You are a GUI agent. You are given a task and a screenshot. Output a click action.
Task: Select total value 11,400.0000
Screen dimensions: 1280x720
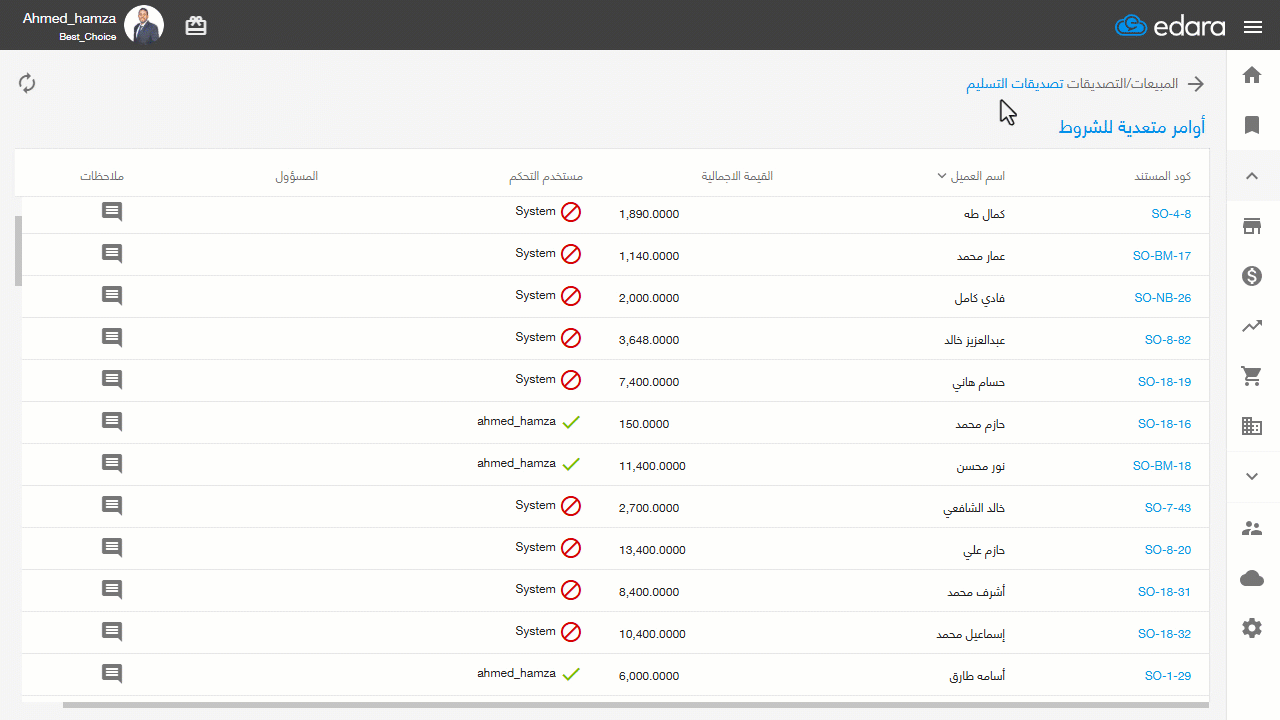tap(652, 466)
